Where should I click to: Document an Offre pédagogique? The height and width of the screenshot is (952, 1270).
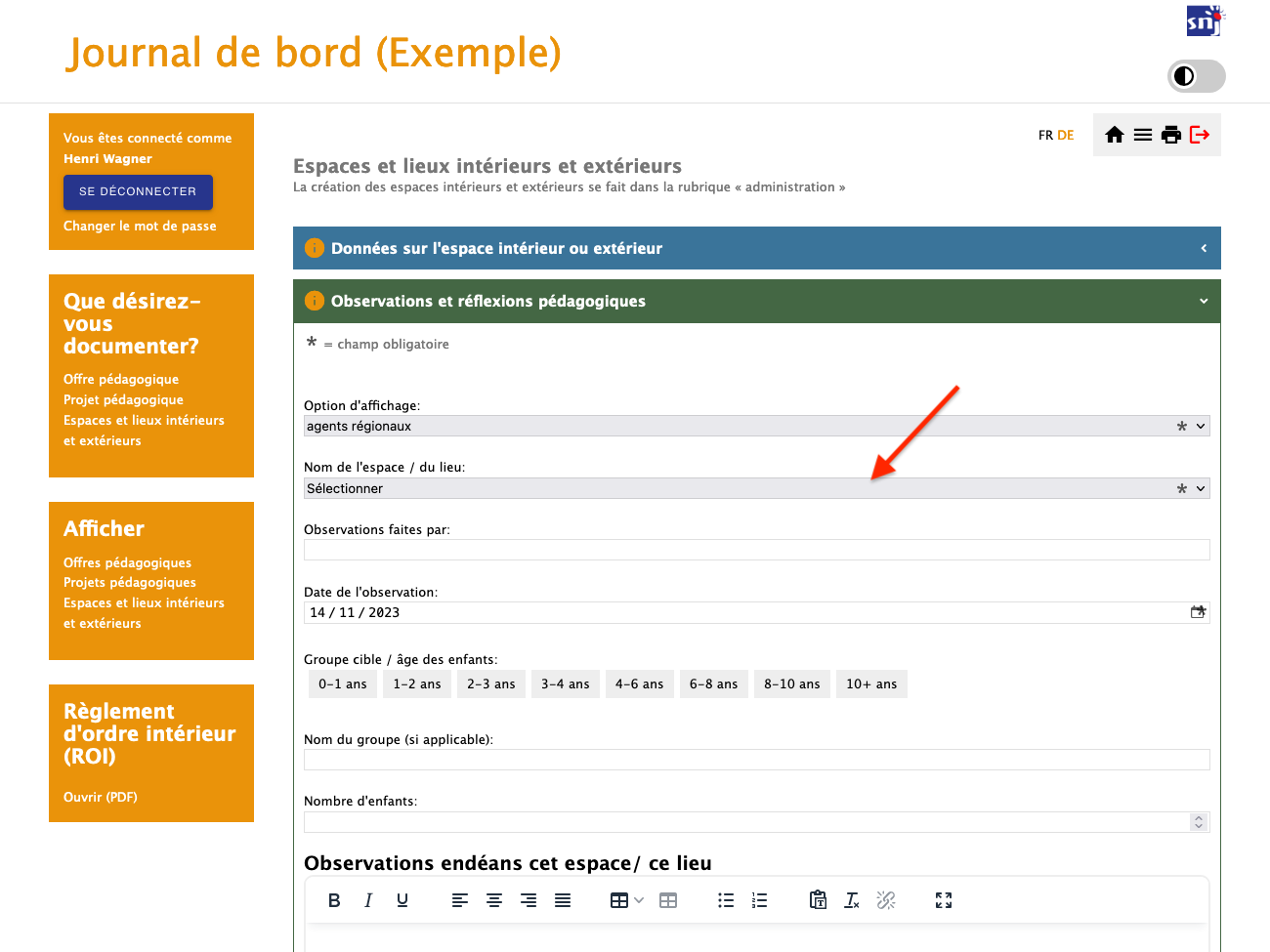(x=121, y=379)
